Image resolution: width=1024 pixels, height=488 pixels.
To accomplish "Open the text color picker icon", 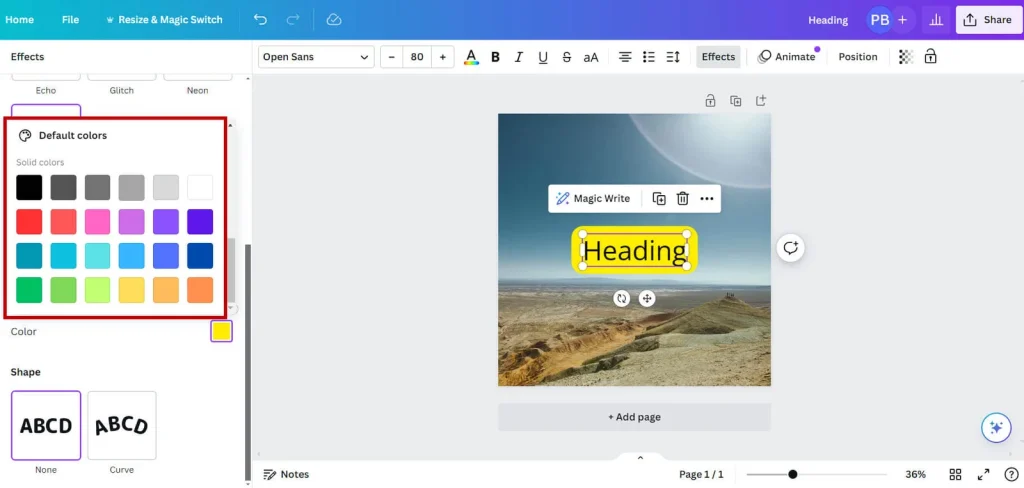I will tap(471, 57).
